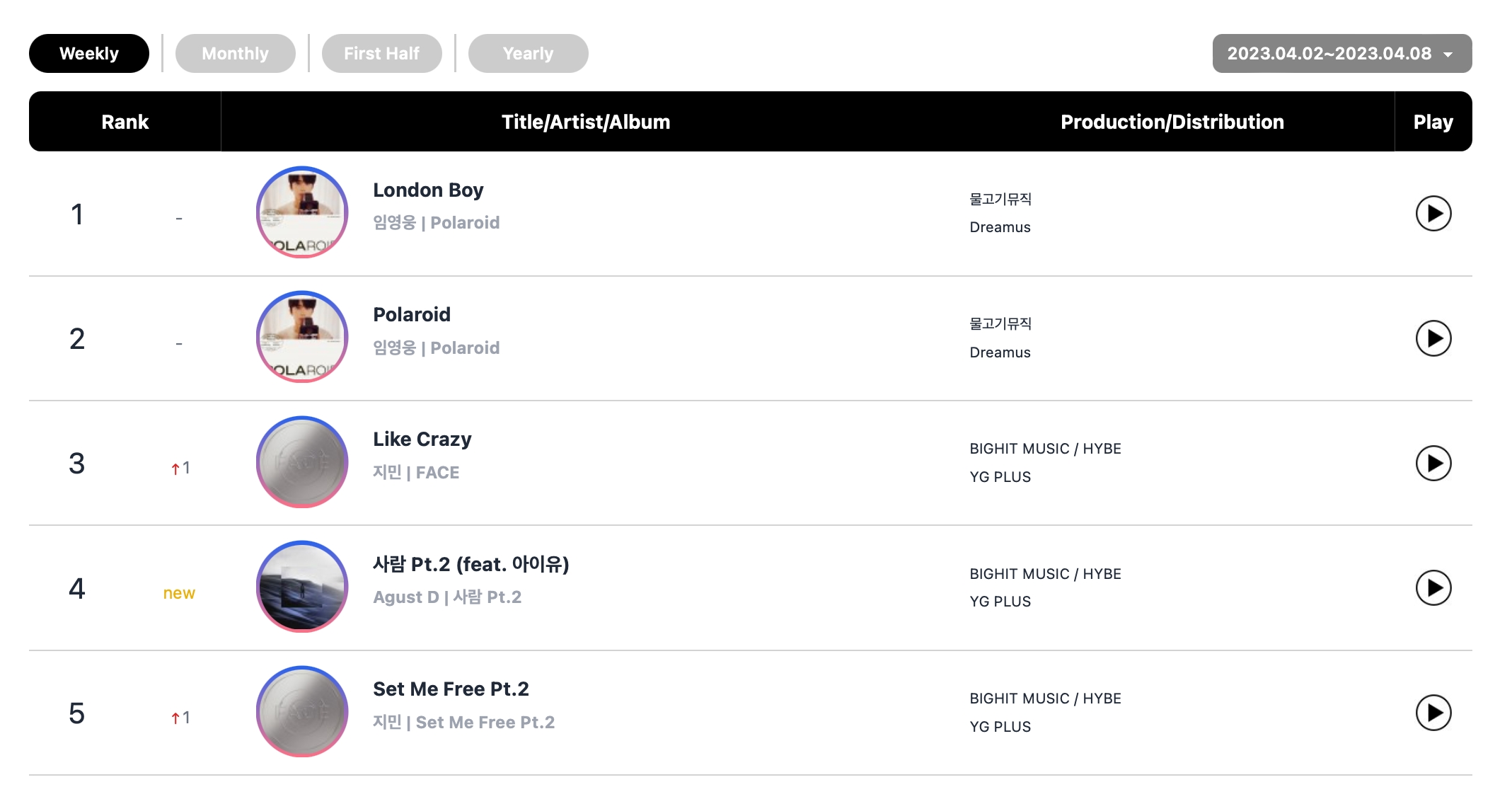
Task: Select the Weekly chart tab
Action: 89,53
